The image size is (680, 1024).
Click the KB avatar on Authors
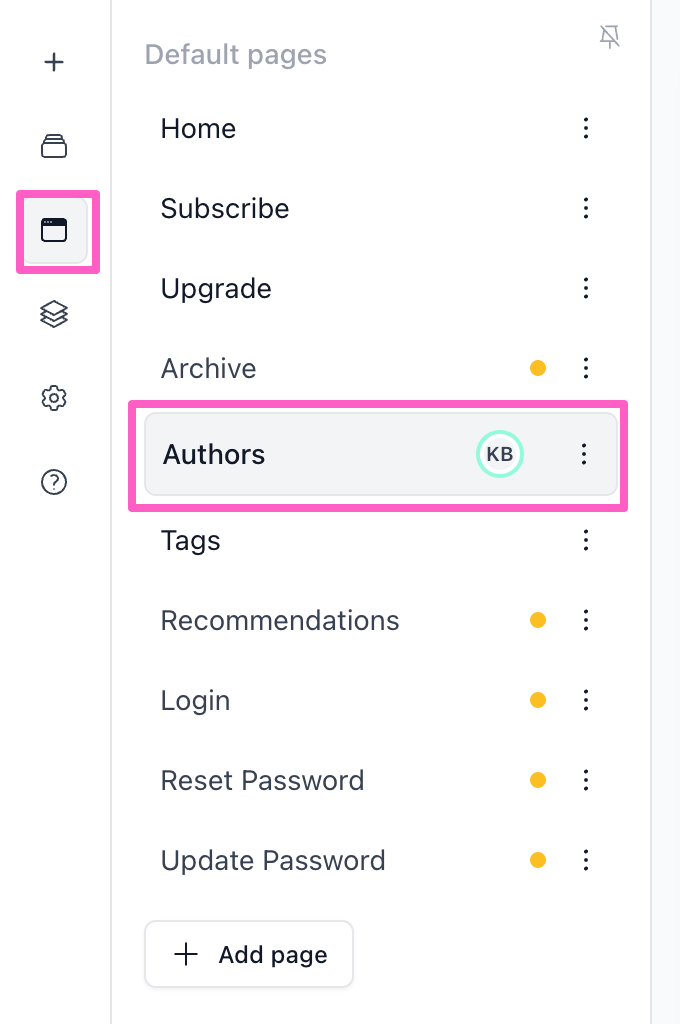point(499,455)
